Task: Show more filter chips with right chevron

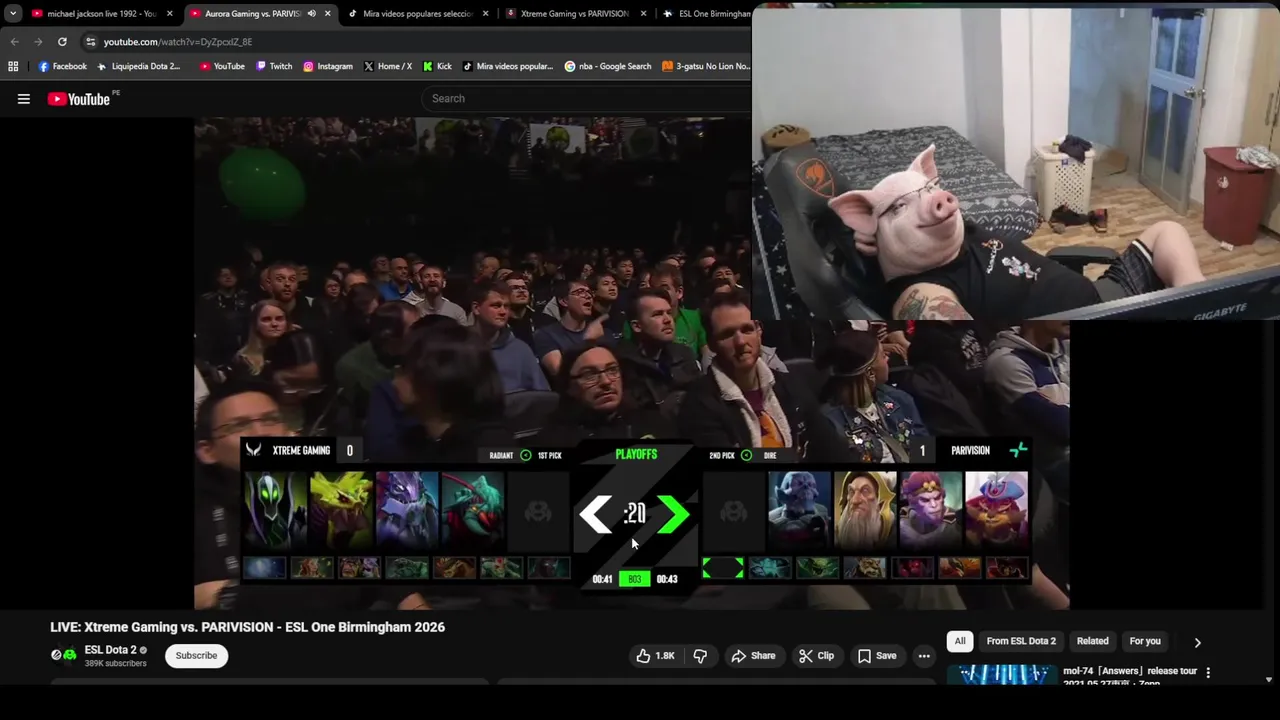Action: tap(1197, 642)
